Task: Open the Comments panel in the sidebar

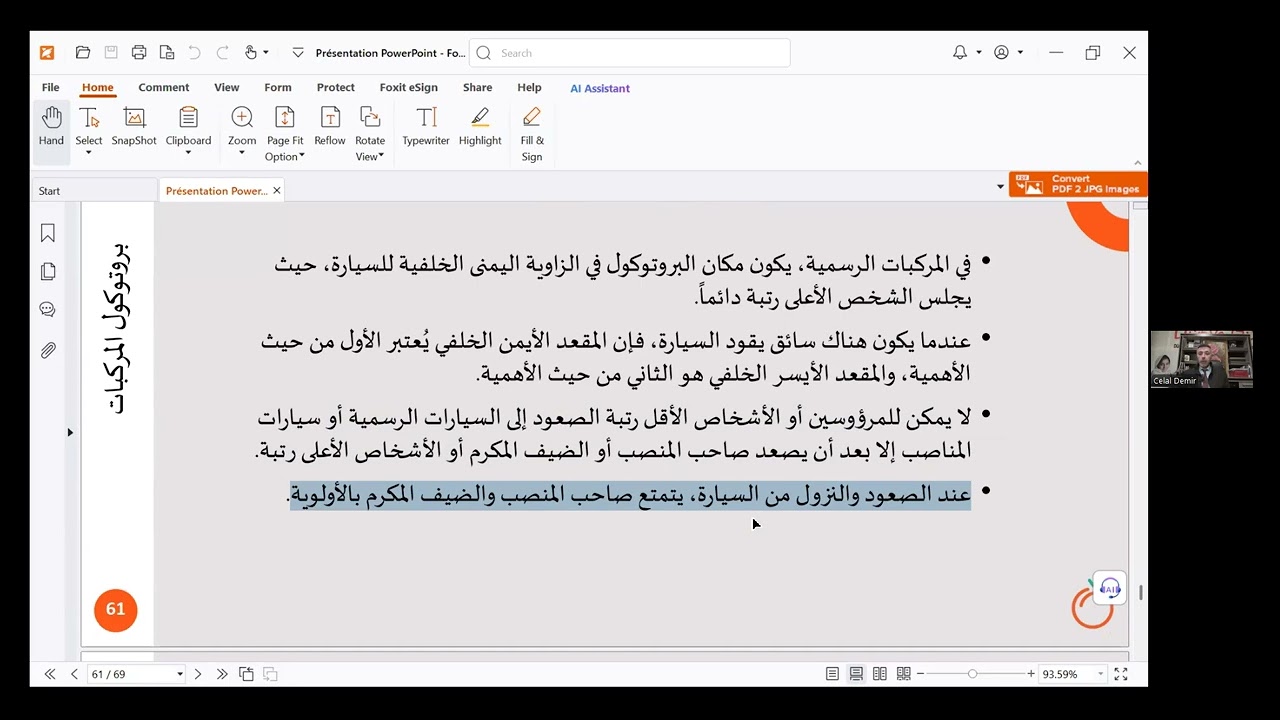Action: tap(47, 311)
